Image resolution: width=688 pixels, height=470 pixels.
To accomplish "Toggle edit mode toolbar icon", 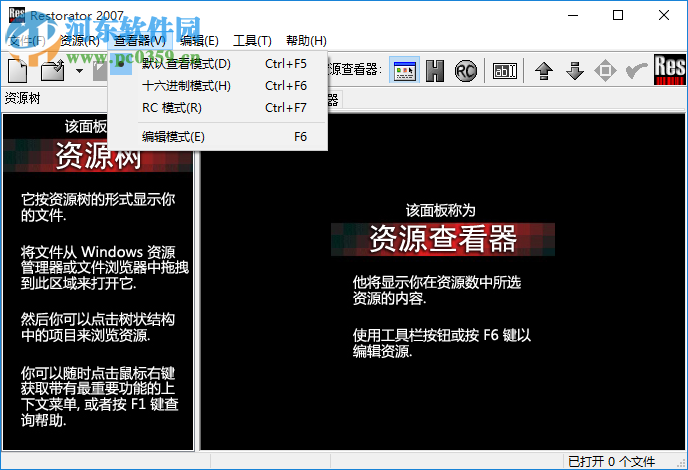I will click(x=505, y=71).
